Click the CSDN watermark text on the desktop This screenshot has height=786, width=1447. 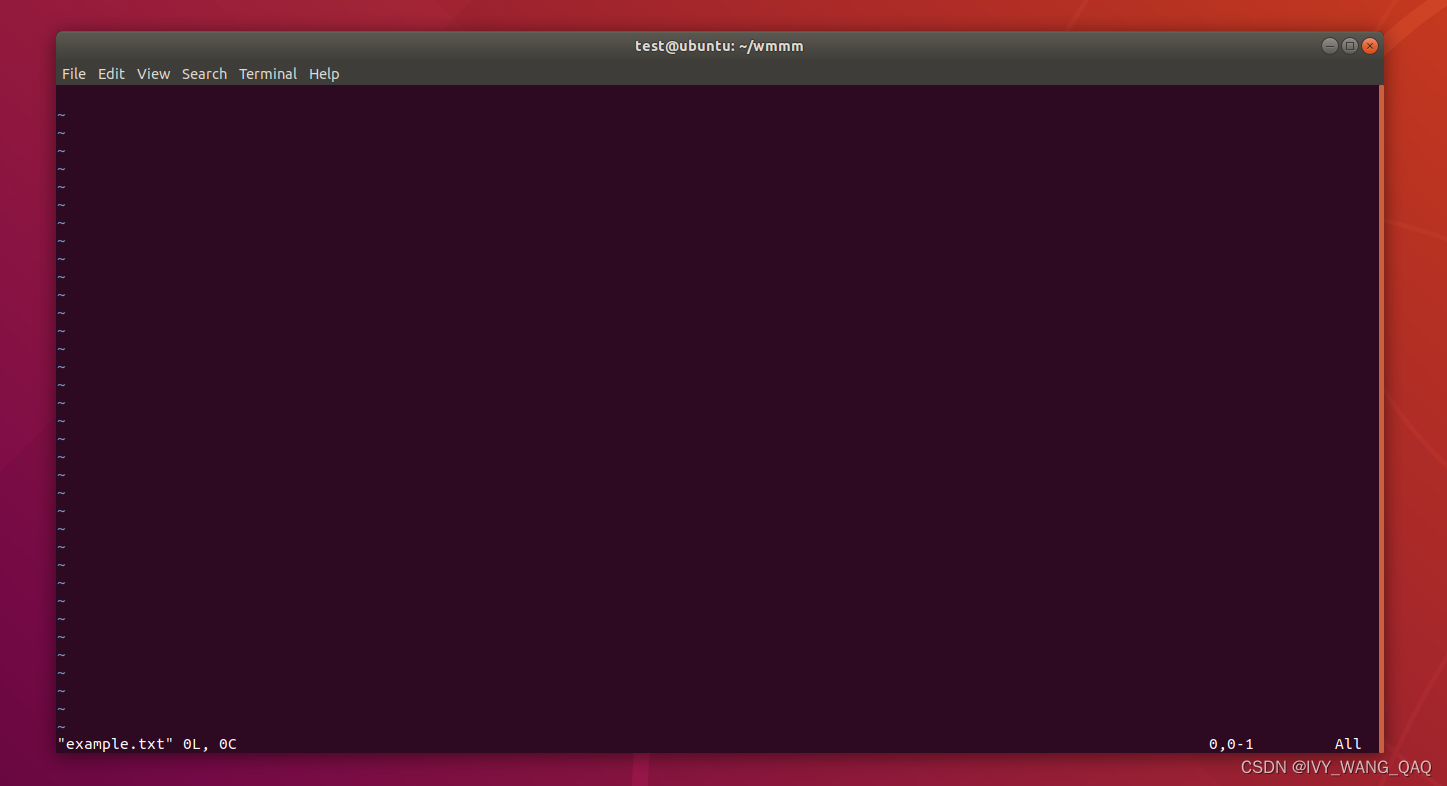(1338, 767)
